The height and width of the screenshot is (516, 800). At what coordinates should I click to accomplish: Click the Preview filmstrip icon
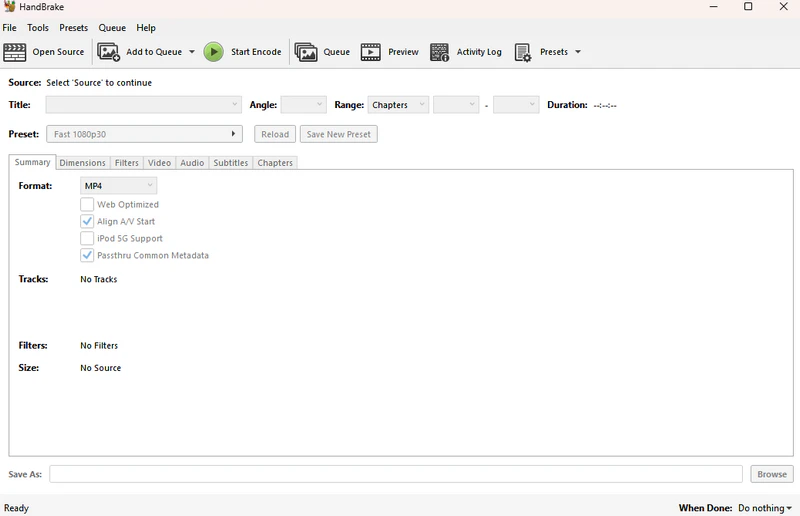point(370,52)
